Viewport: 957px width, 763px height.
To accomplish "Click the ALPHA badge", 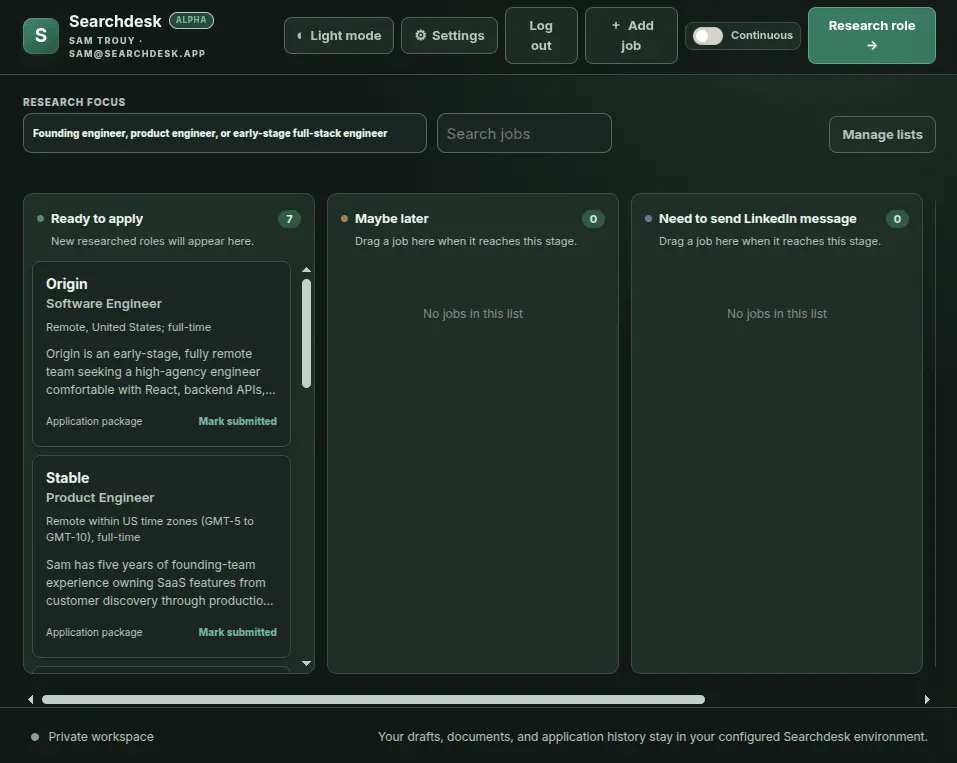I will (x=191, y=20).
